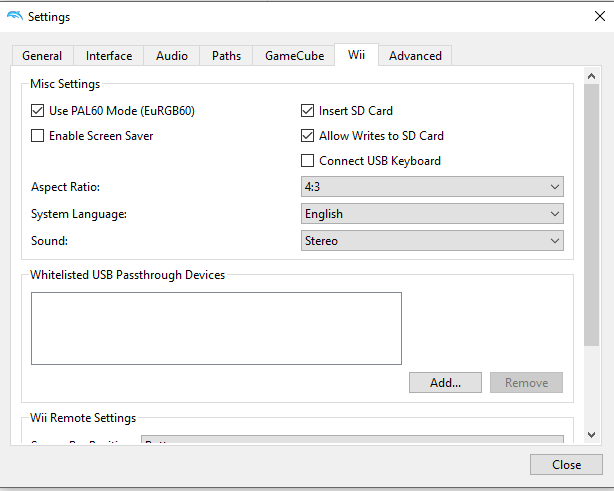Screen dimensions: 614x491
Task: Click the System Language label
Action: pyautogui.click(x=79, y=214)
